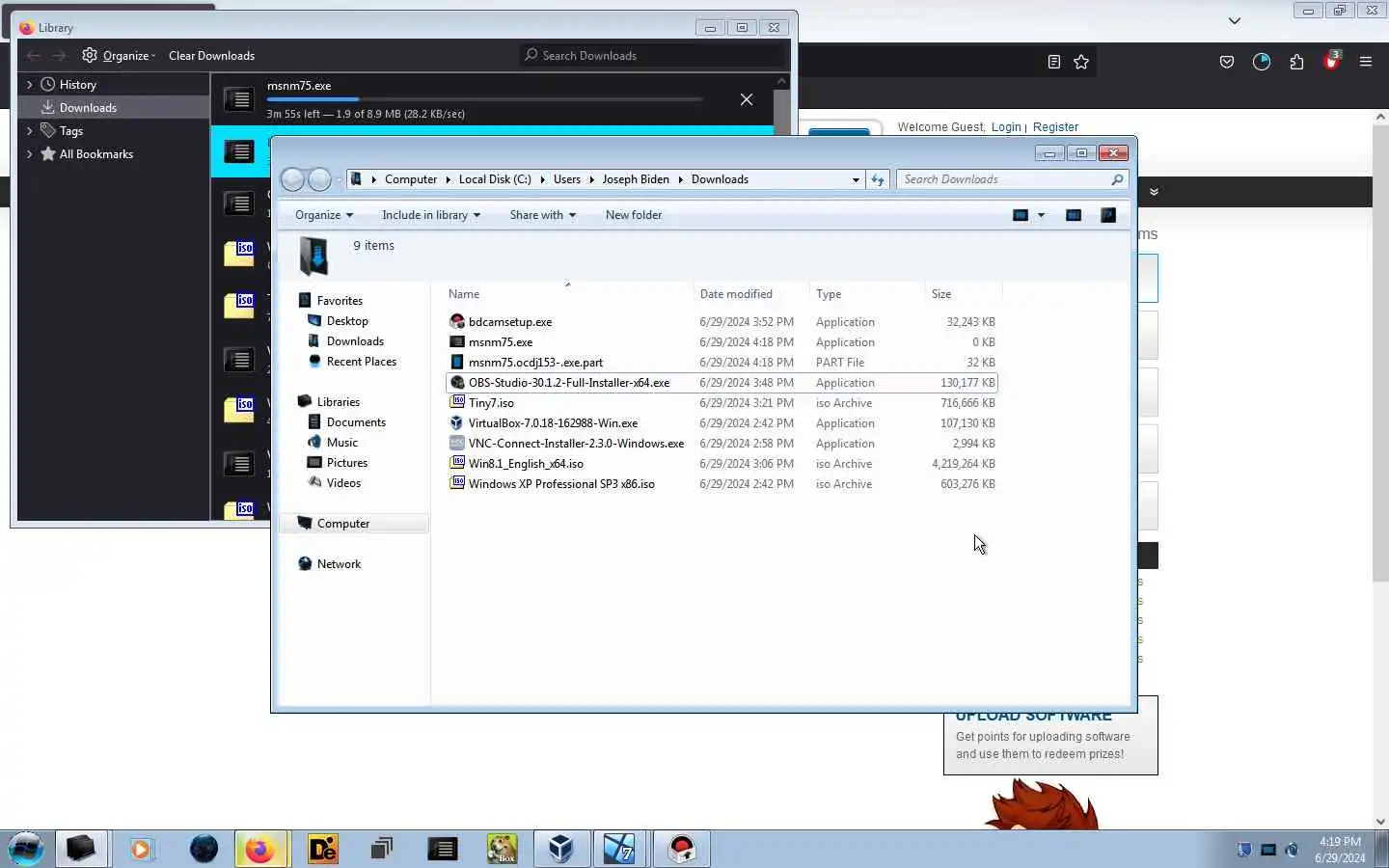Screen dimensions: 1389x868
Task: Open address bar history dropdown arrow
Action: coord(856,179)
